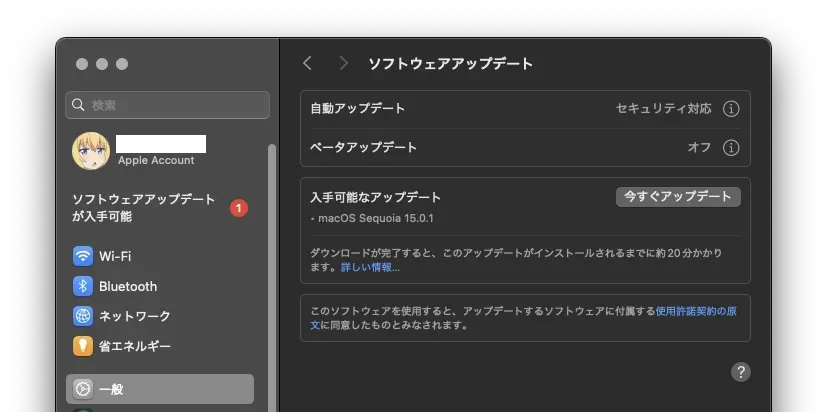
Task: Open info for ベータアップデート
Action: (x=730, y=147)
